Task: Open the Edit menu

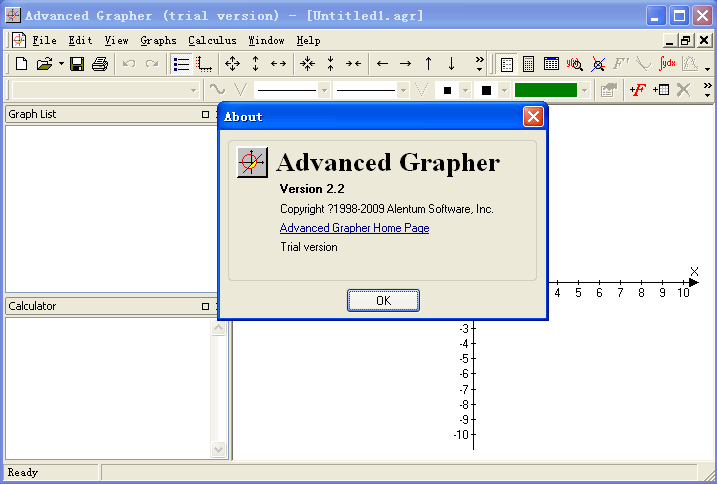Action: 80,40
